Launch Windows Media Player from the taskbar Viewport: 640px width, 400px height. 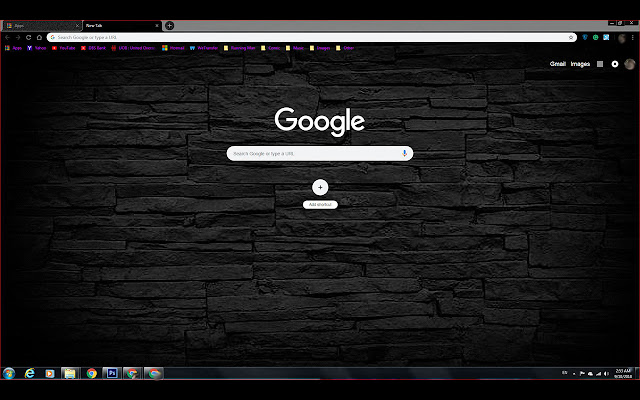pos(50,373)
